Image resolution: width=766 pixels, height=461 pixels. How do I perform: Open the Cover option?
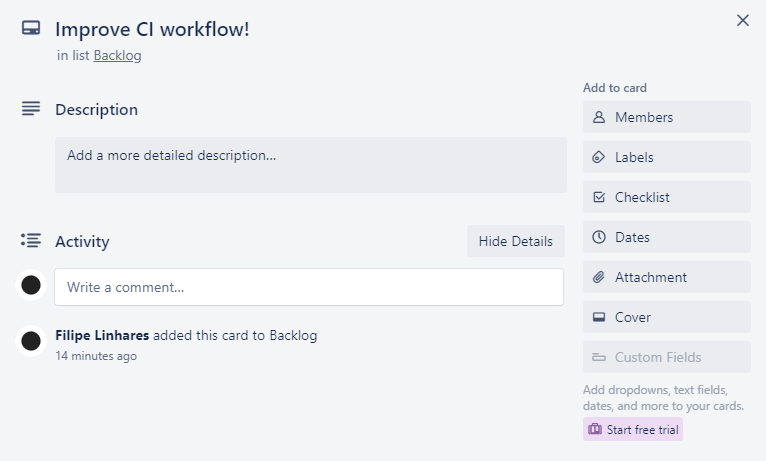pos(666,317)
